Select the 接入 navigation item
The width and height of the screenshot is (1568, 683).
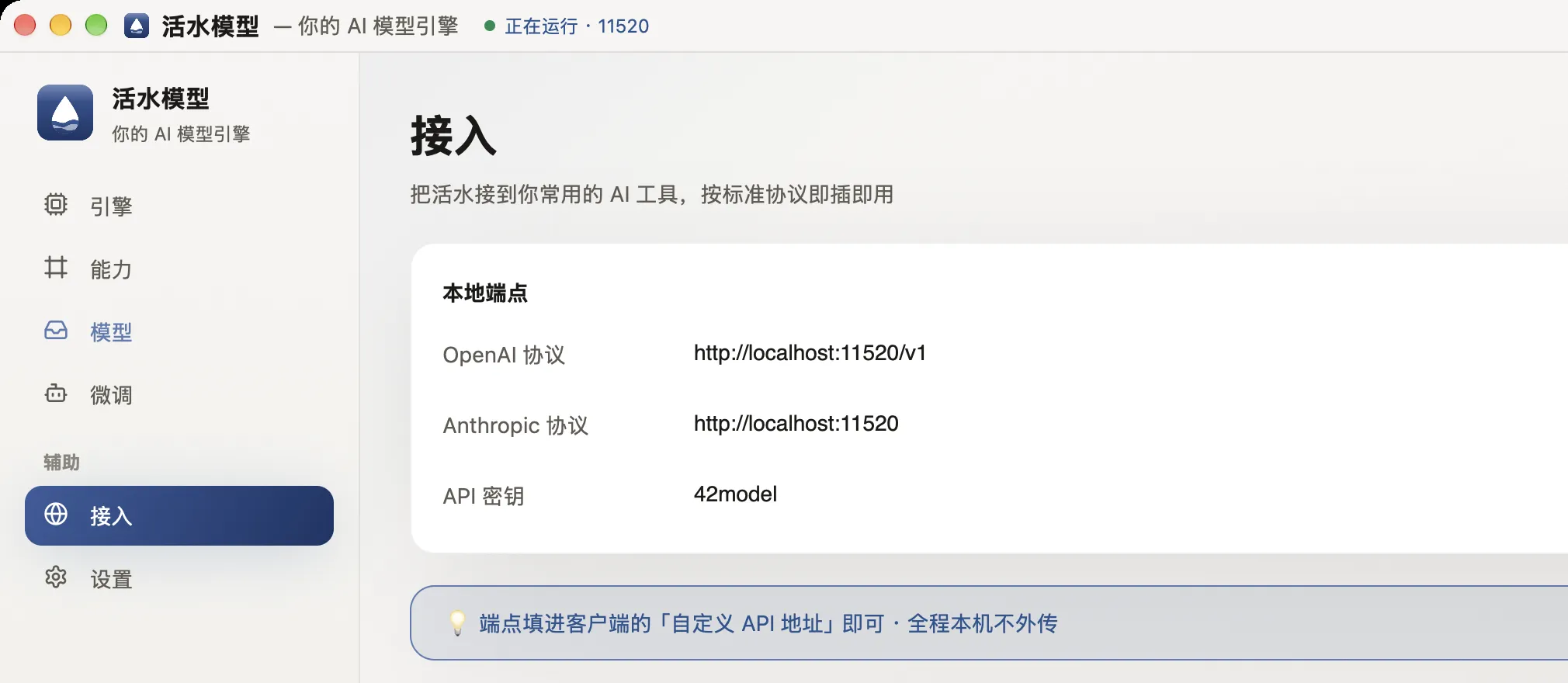pos(179,515)
